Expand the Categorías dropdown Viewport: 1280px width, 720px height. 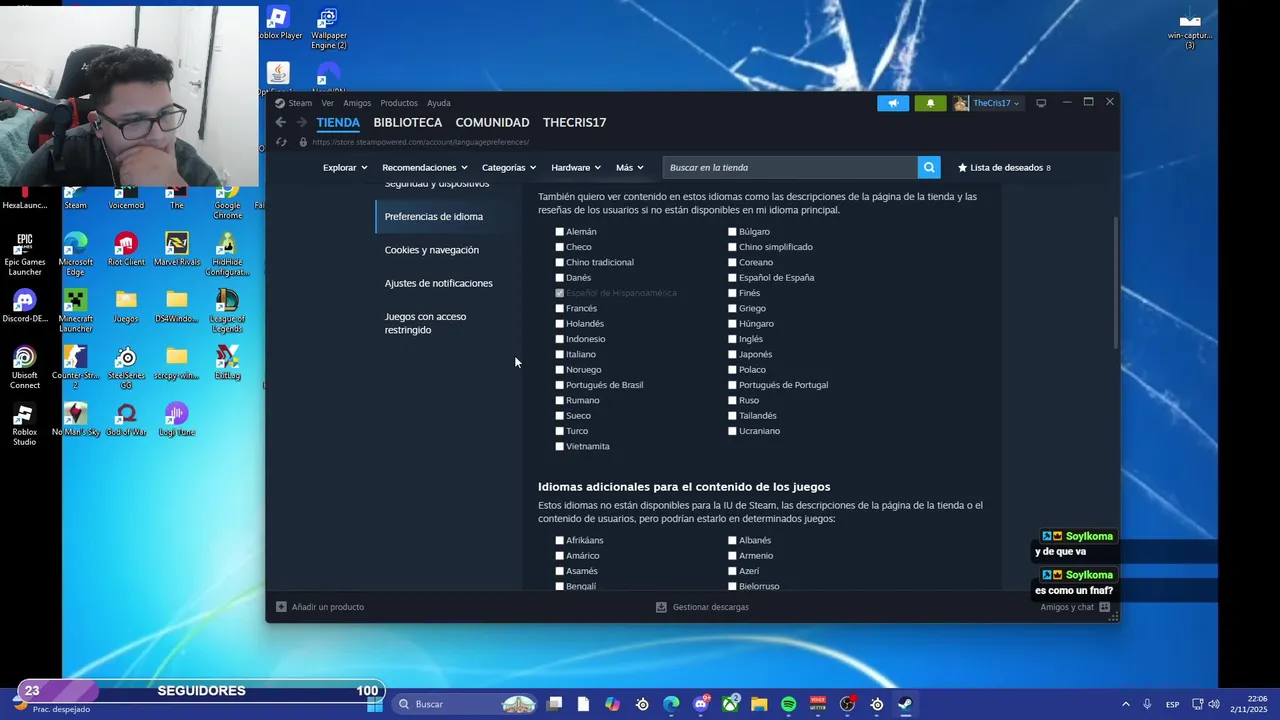509,167
